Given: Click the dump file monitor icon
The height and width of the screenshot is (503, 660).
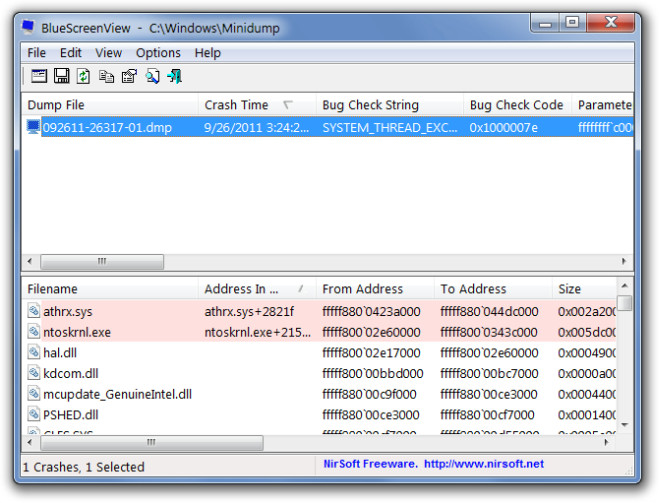Looking at the screenshot, I should click(x=33, y=127).
